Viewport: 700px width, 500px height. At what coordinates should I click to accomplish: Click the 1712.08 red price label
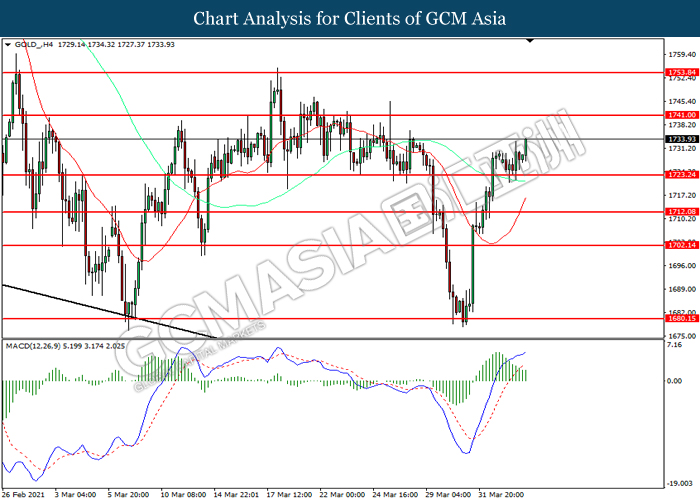682,212
